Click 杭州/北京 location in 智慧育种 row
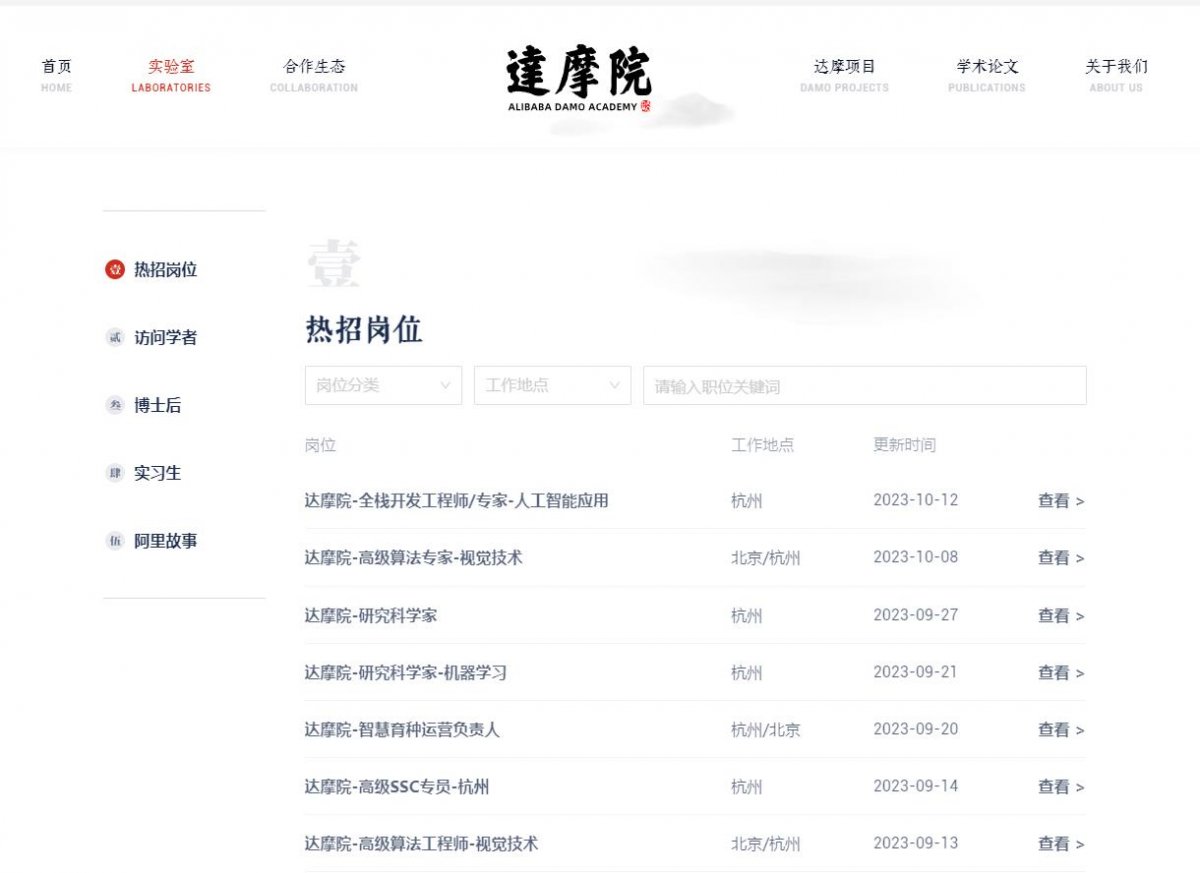1200x873 pixels. pos(766,730)
